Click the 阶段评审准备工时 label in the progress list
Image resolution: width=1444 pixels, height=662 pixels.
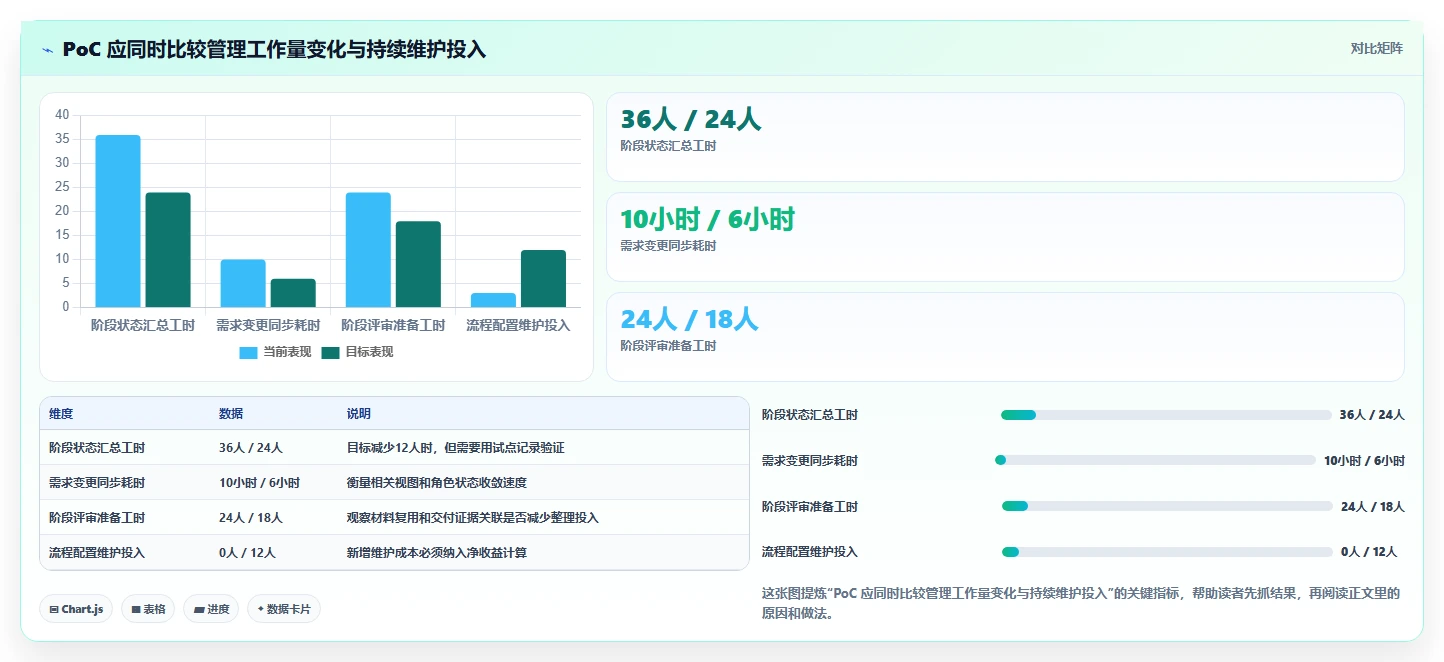tap(810, 507)
